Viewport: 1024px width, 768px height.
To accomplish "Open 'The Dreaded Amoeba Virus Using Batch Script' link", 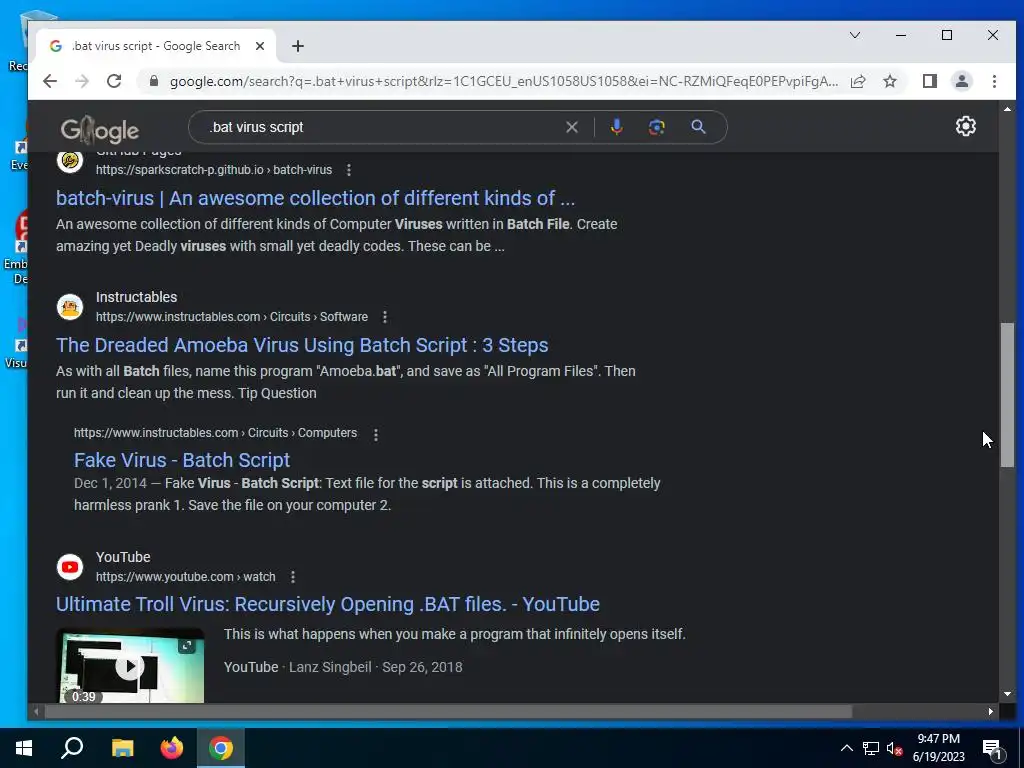I will pyautogui.click(x=302, y=345).
